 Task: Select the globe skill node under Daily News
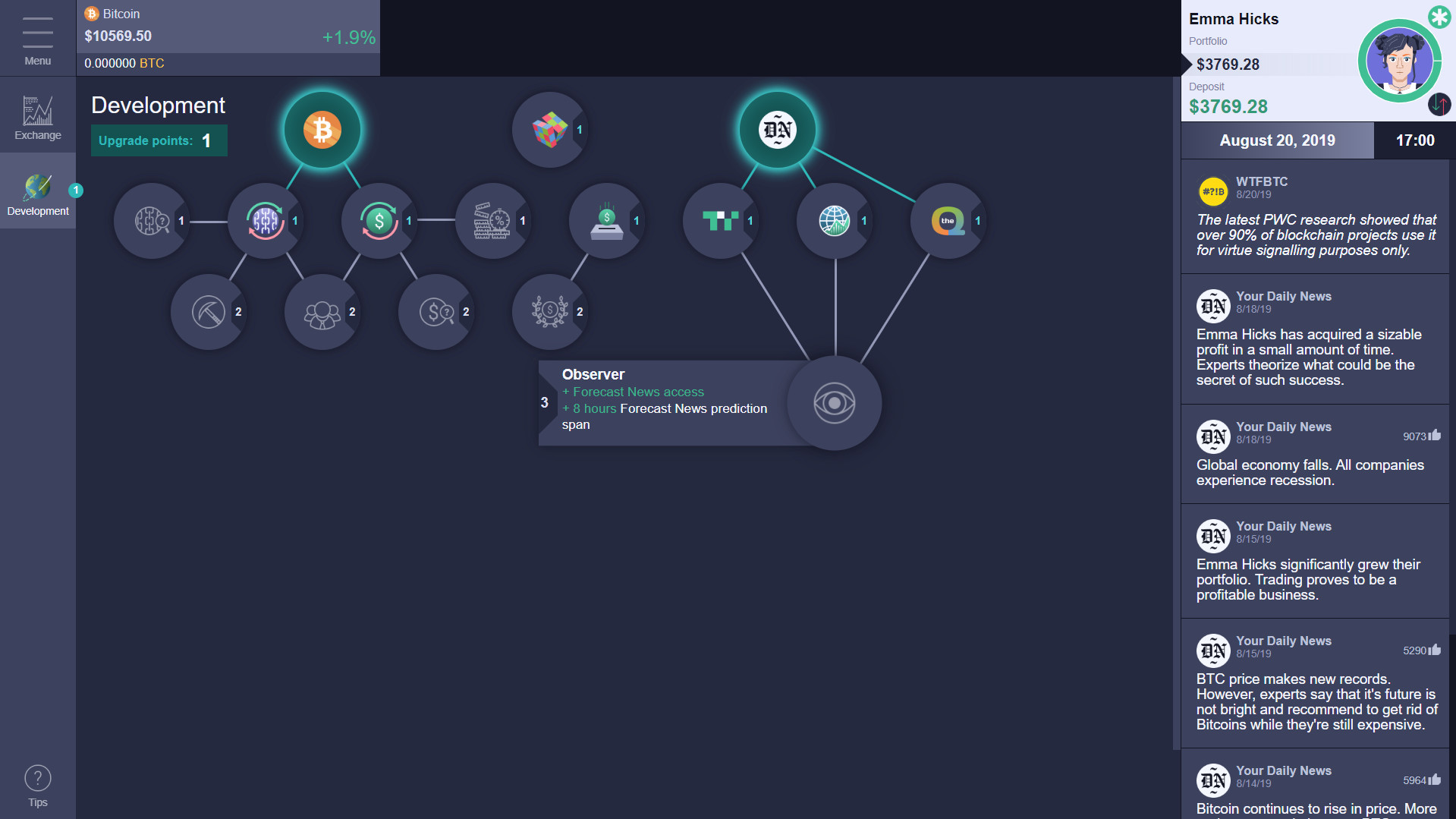(834, 221)
